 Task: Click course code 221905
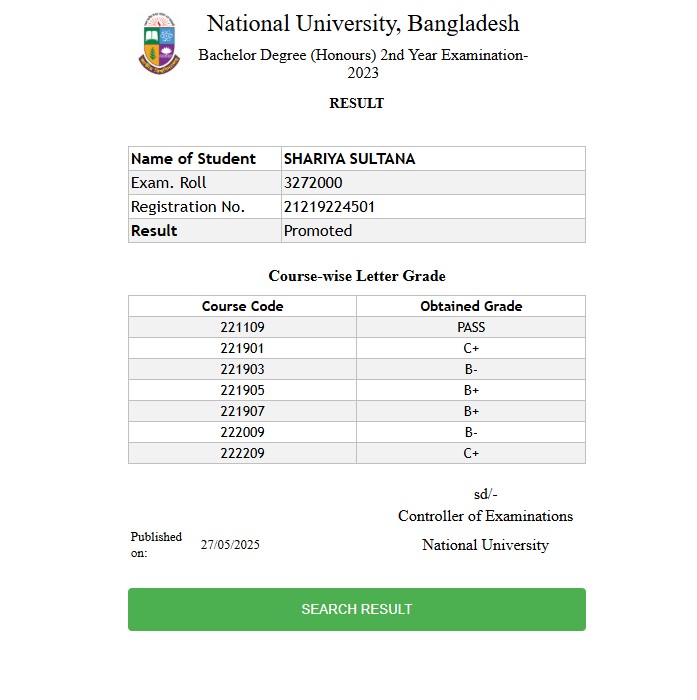[242, 390]
